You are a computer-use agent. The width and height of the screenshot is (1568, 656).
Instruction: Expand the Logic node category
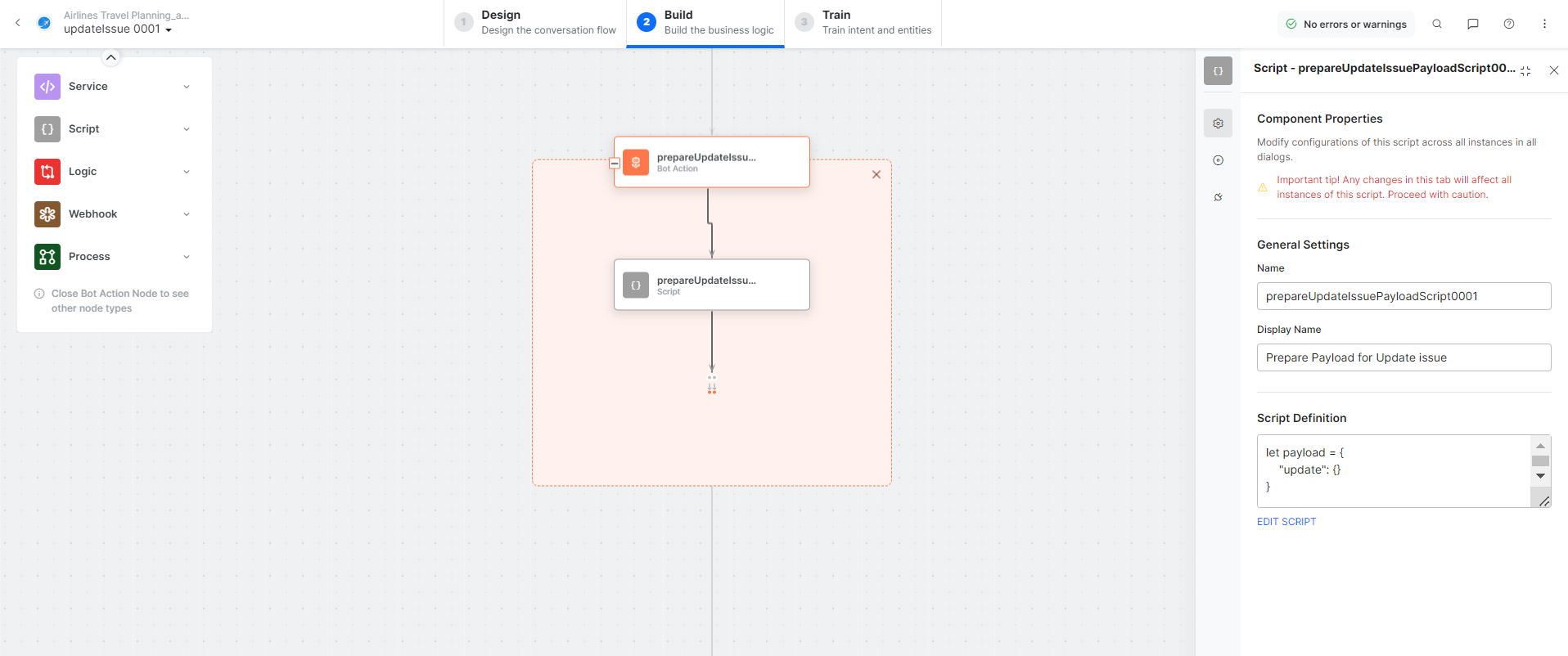coord(187,172)
